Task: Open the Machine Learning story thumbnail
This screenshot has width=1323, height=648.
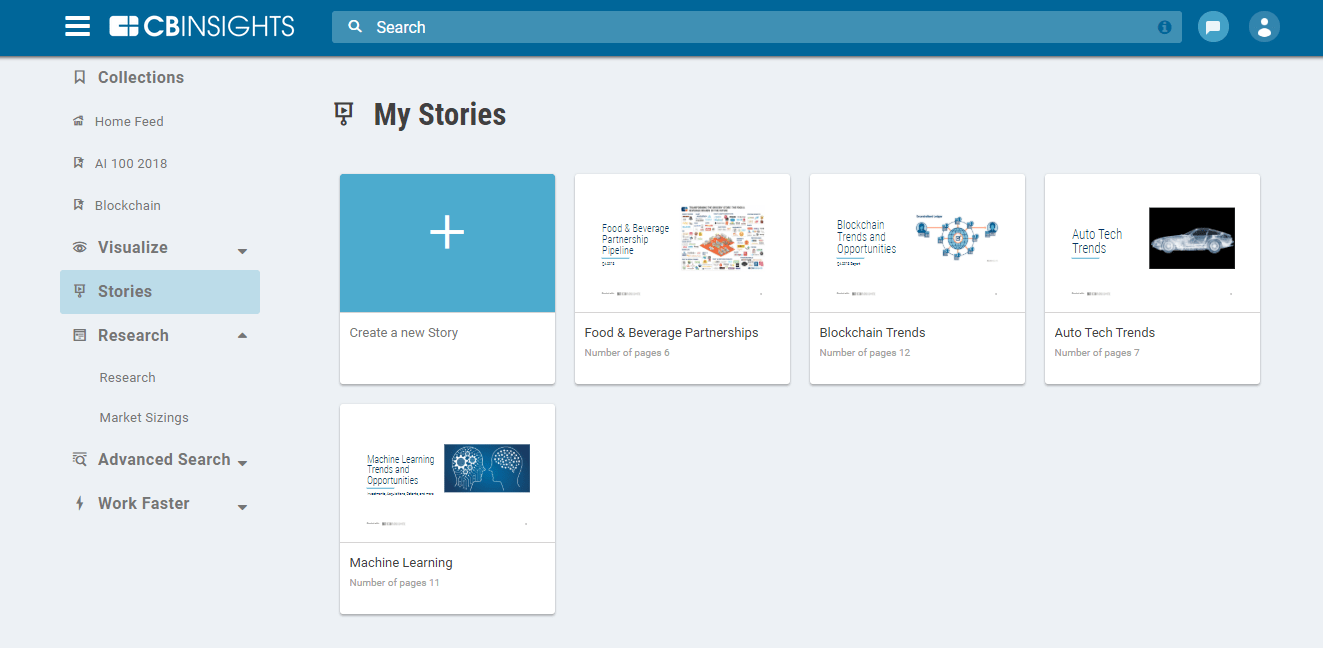Action: click(447, 473)
